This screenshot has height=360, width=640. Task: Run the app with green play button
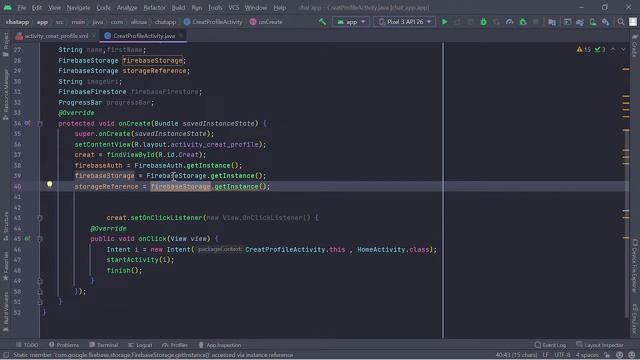coord(444,22)
